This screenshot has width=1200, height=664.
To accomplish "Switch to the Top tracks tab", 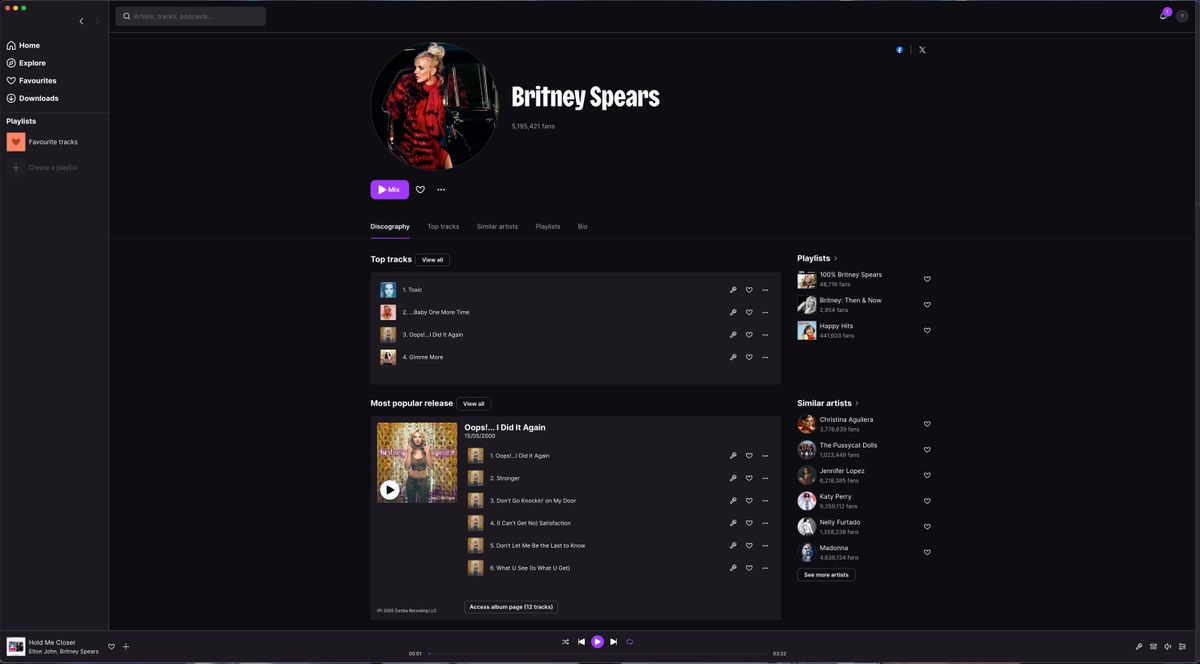I will click(443, 226).
